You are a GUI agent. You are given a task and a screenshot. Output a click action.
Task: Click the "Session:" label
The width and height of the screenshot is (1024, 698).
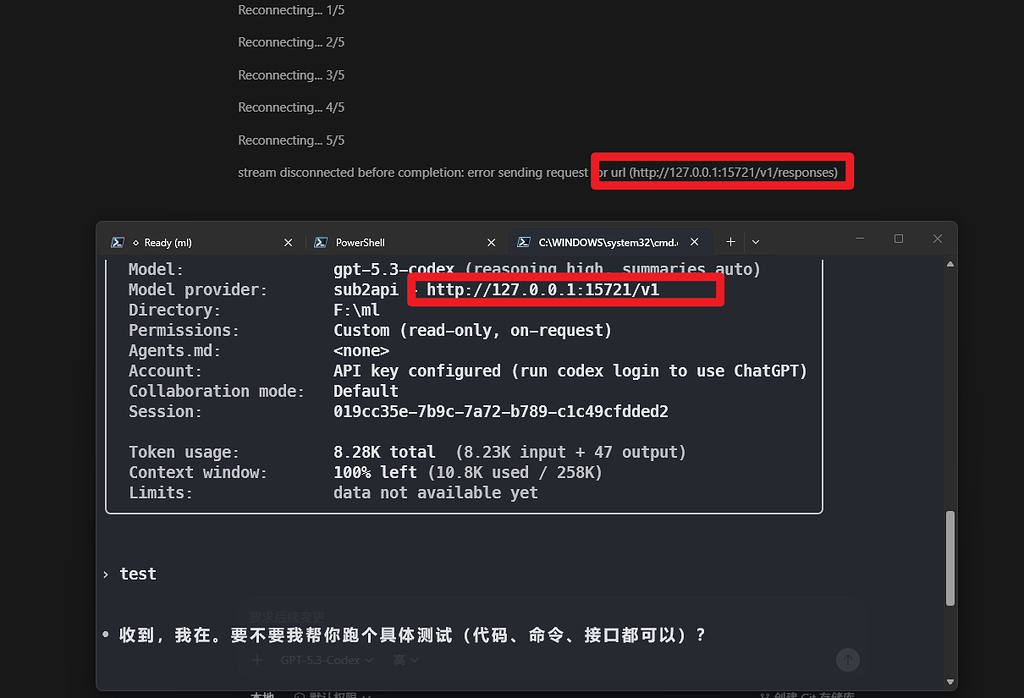pyautogui.click(x=165, y=411)
